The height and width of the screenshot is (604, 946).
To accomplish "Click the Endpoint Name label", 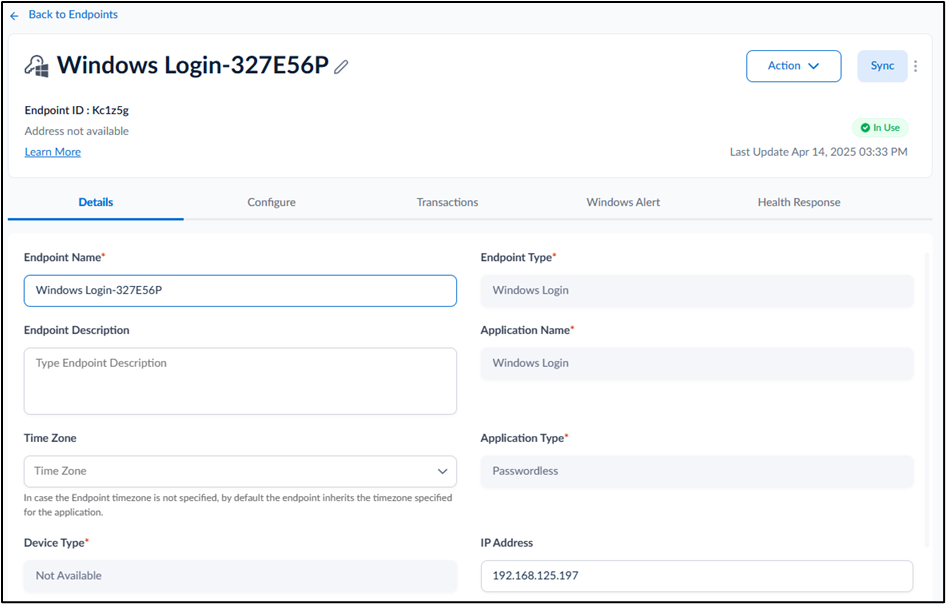I will click(65, 258).
